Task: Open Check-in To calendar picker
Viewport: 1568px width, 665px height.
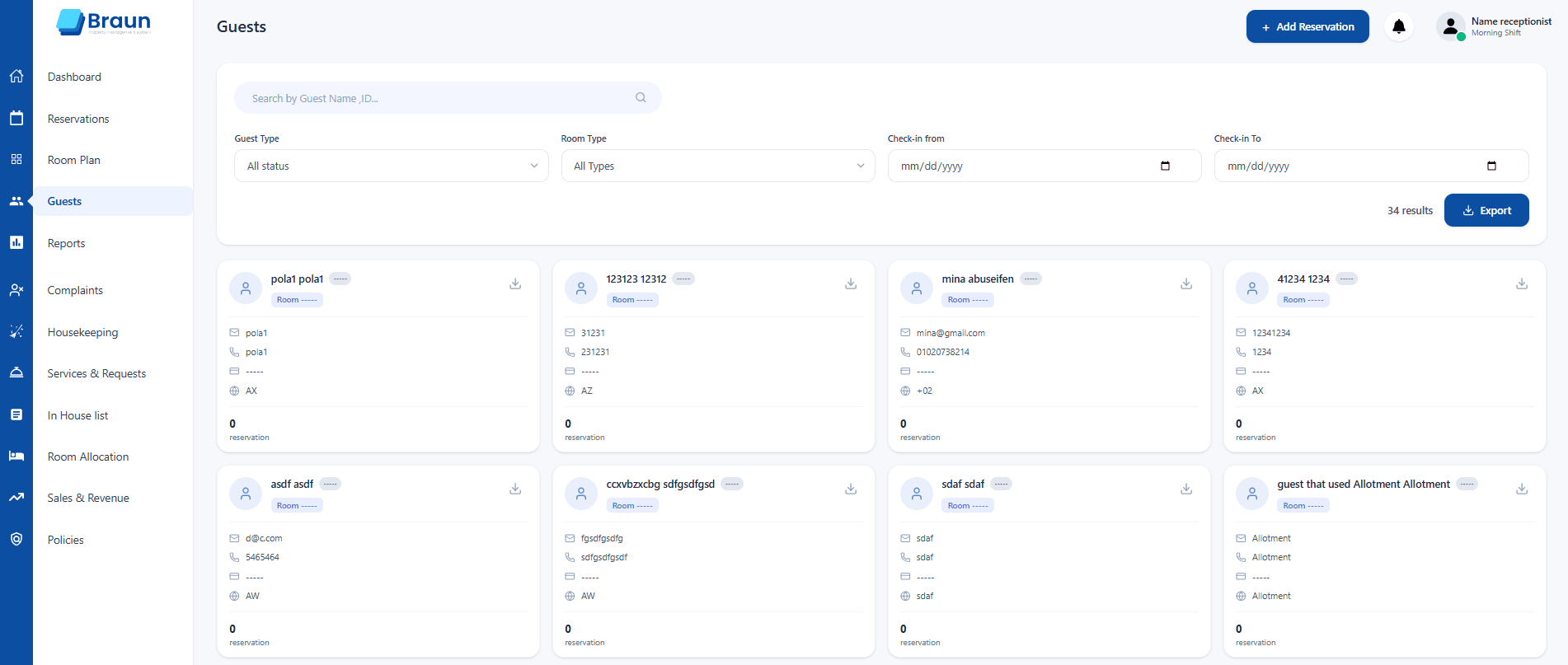Action: click(1491, 166)
